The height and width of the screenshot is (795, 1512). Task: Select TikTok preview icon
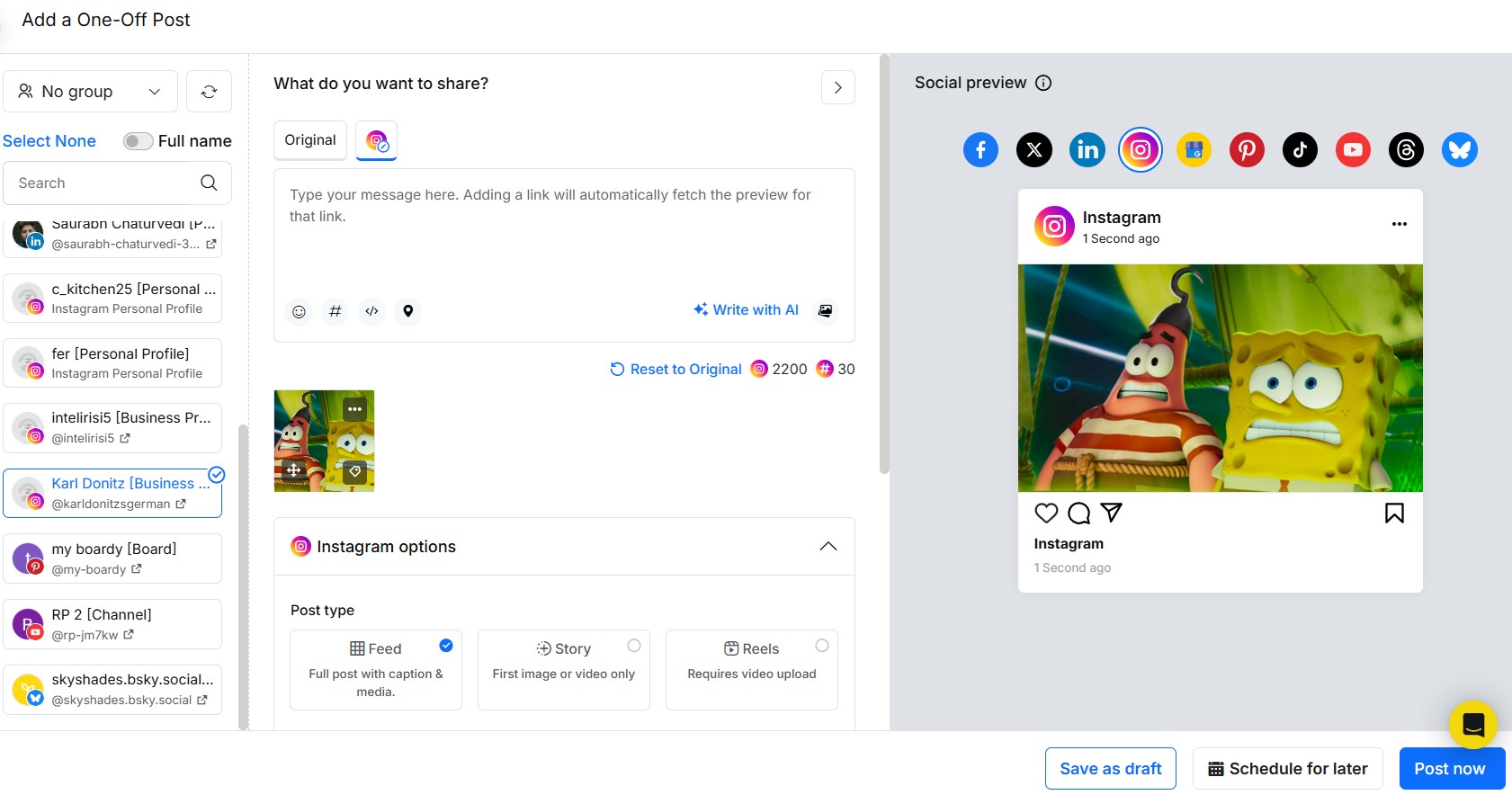point(1300,149)
